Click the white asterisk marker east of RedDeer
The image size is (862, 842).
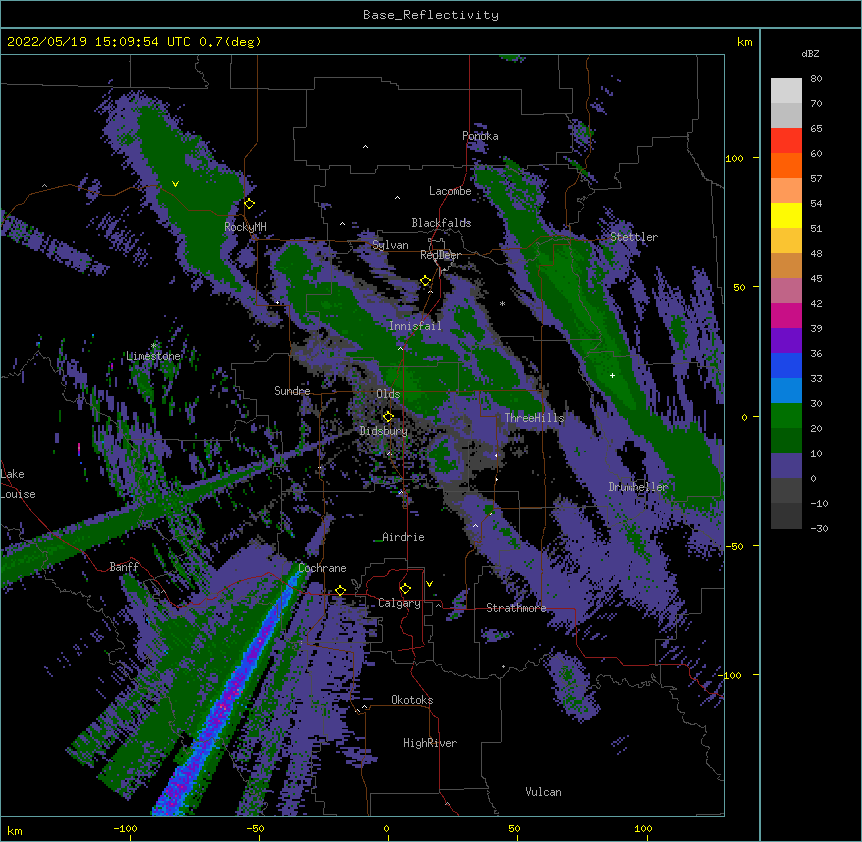point(502,304)
